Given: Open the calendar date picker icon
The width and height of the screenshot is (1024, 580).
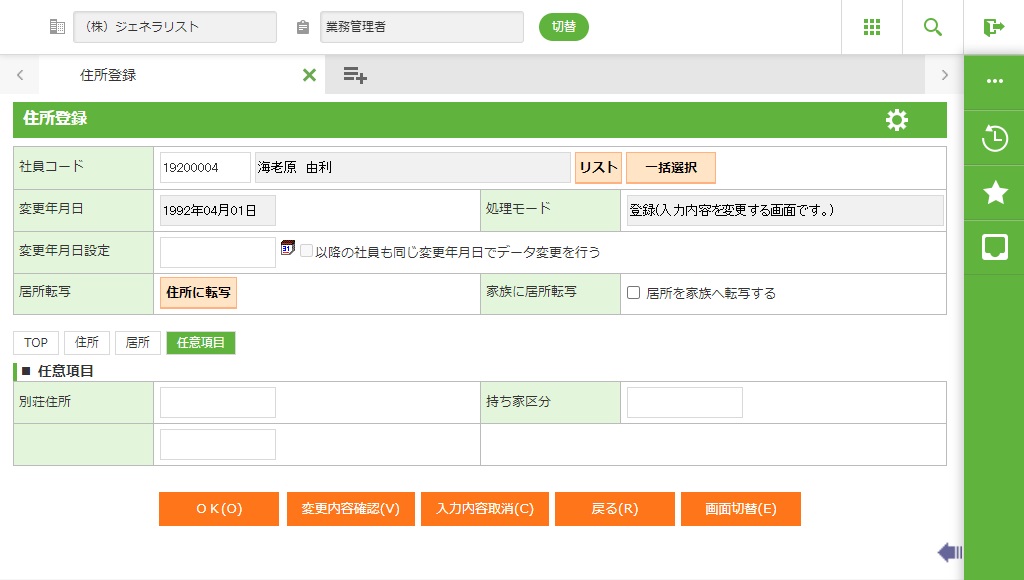Looking at the screenshot, I should [x=287, y=248].
